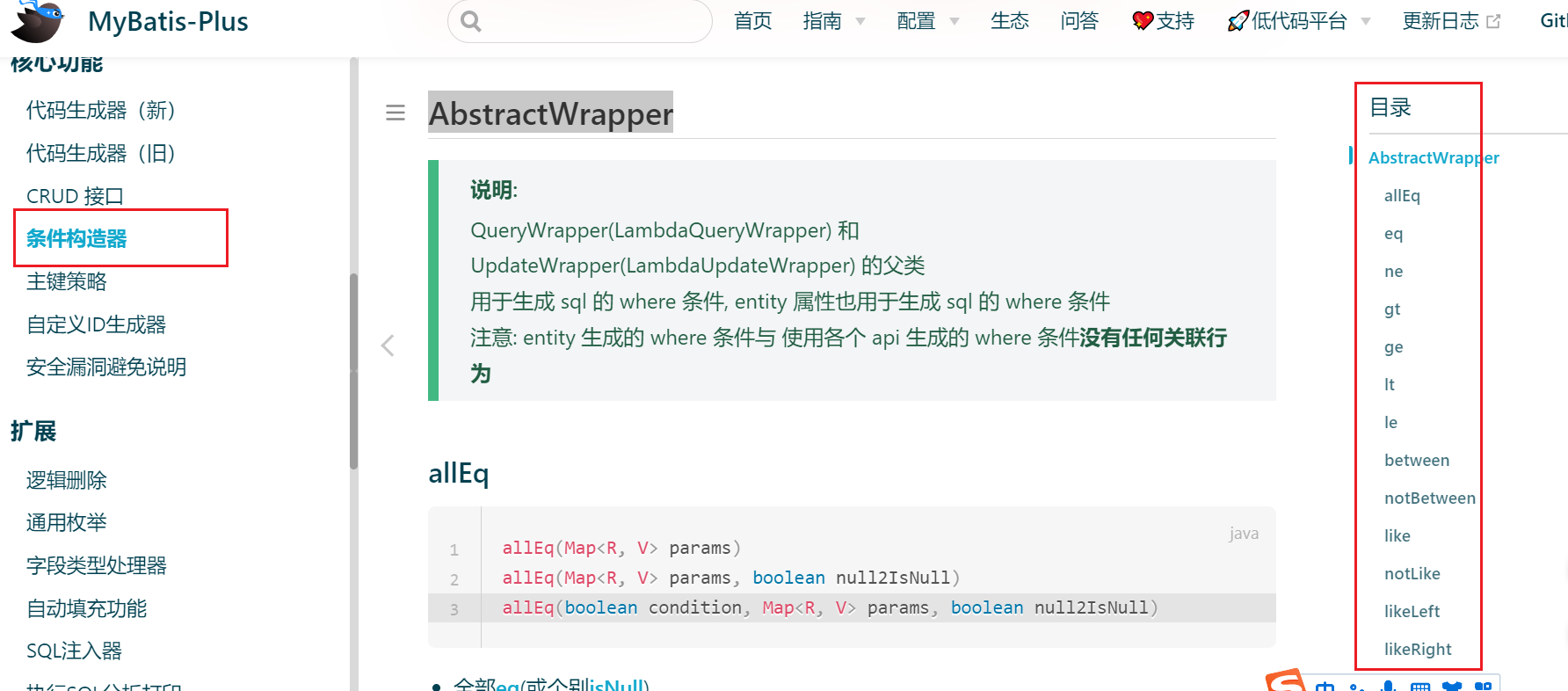Jump to lt in table of contents
Viewport: 1568px width, 691px height.
coord(1390,384)
